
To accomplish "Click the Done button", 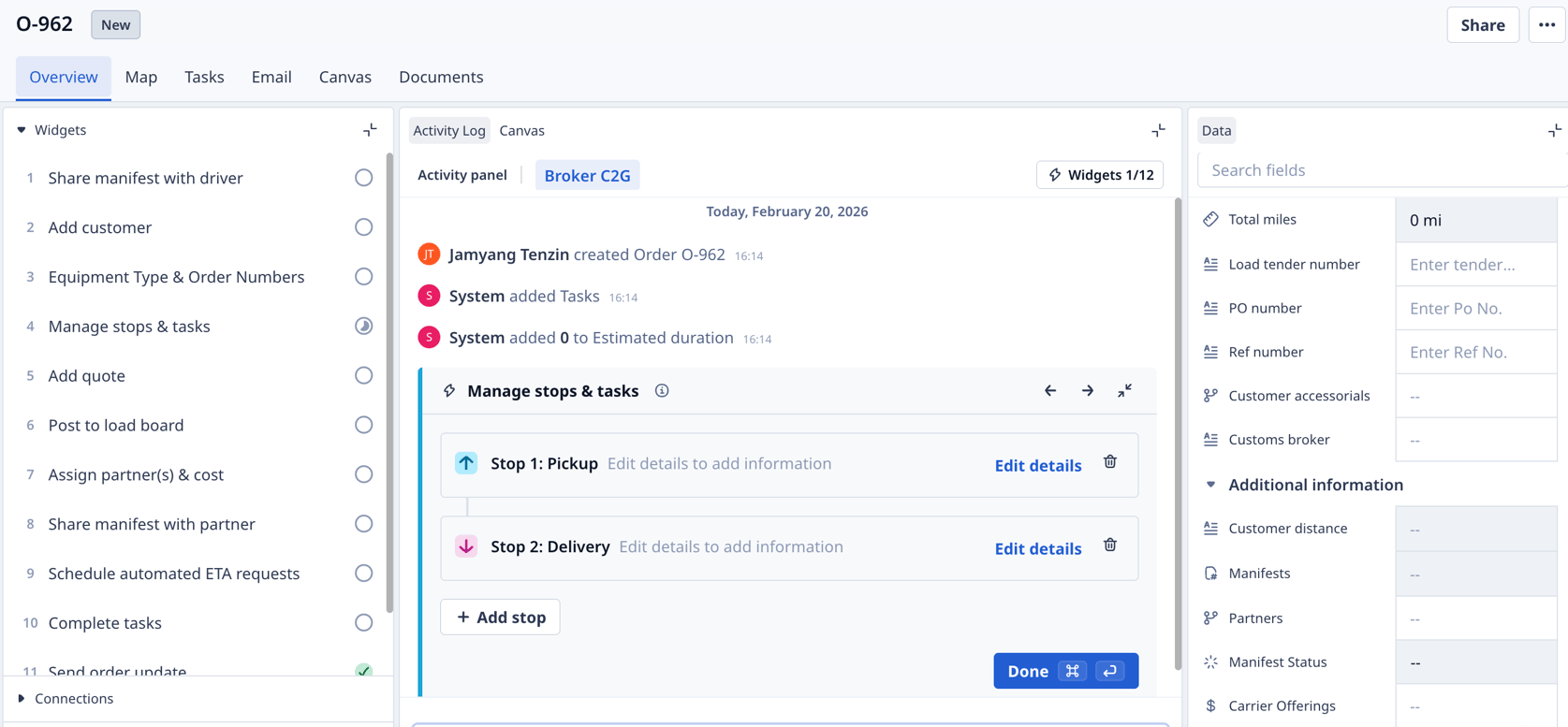I will pyautogui.click(x=1065, y=671).
